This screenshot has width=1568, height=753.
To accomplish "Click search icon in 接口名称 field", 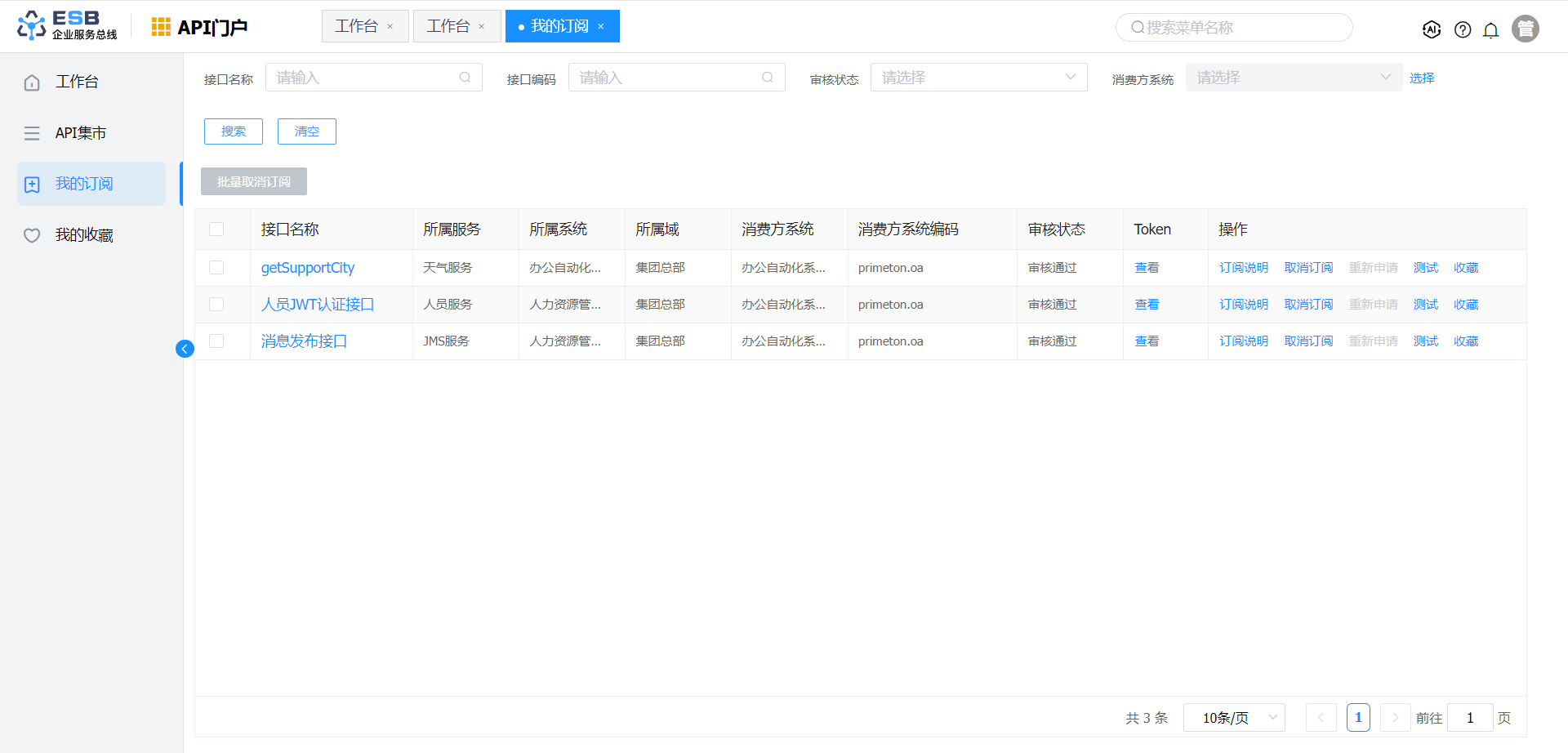I will point(465,78).
